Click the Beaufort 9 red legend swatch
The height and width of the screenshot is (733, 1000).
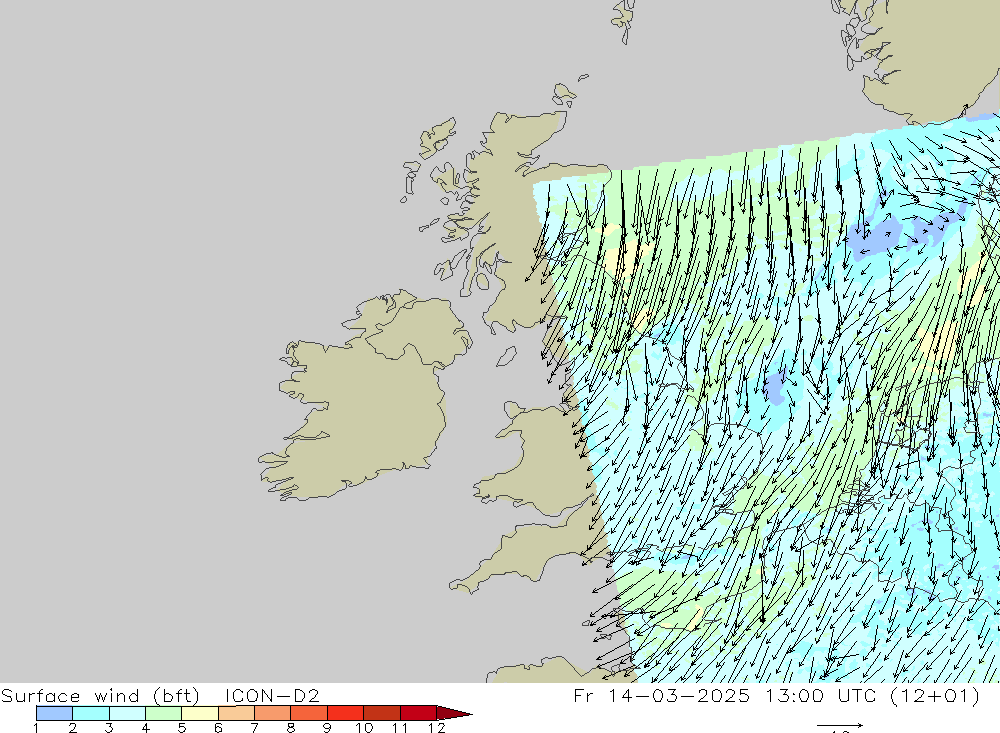[345, 713]
